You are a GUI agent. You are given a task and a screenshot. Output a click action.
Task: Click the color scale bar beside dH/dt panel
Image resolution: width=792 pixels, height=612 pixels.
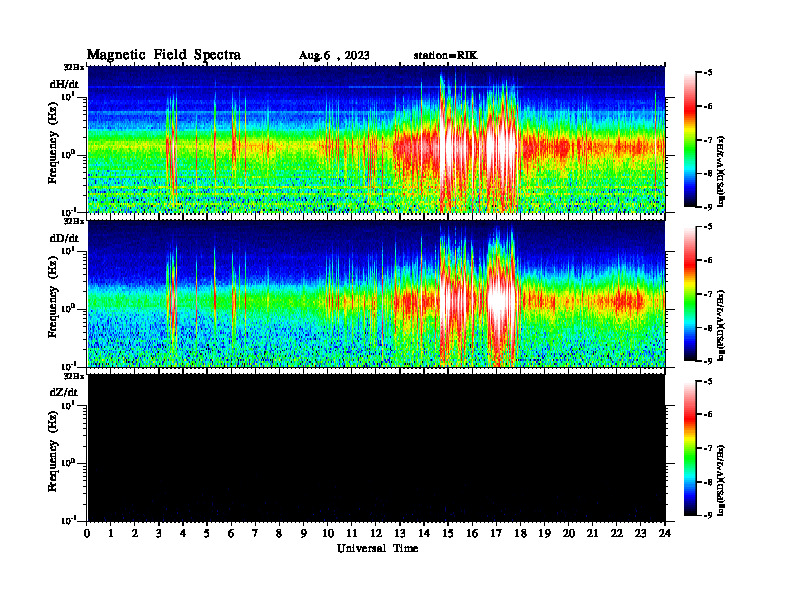pyautogui.click(x=689, y=140)
